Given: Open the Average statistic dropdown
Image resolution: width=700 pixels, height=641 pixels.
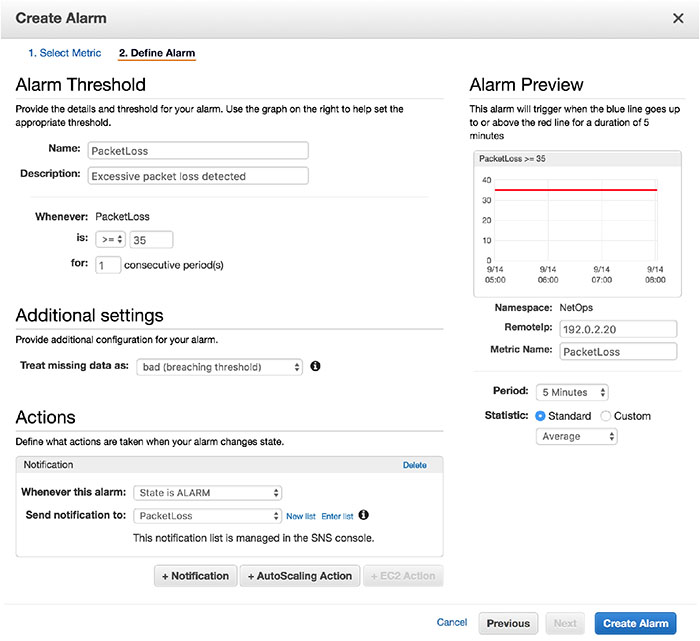Looking at the screenshot, I should [x=577, y=437].
